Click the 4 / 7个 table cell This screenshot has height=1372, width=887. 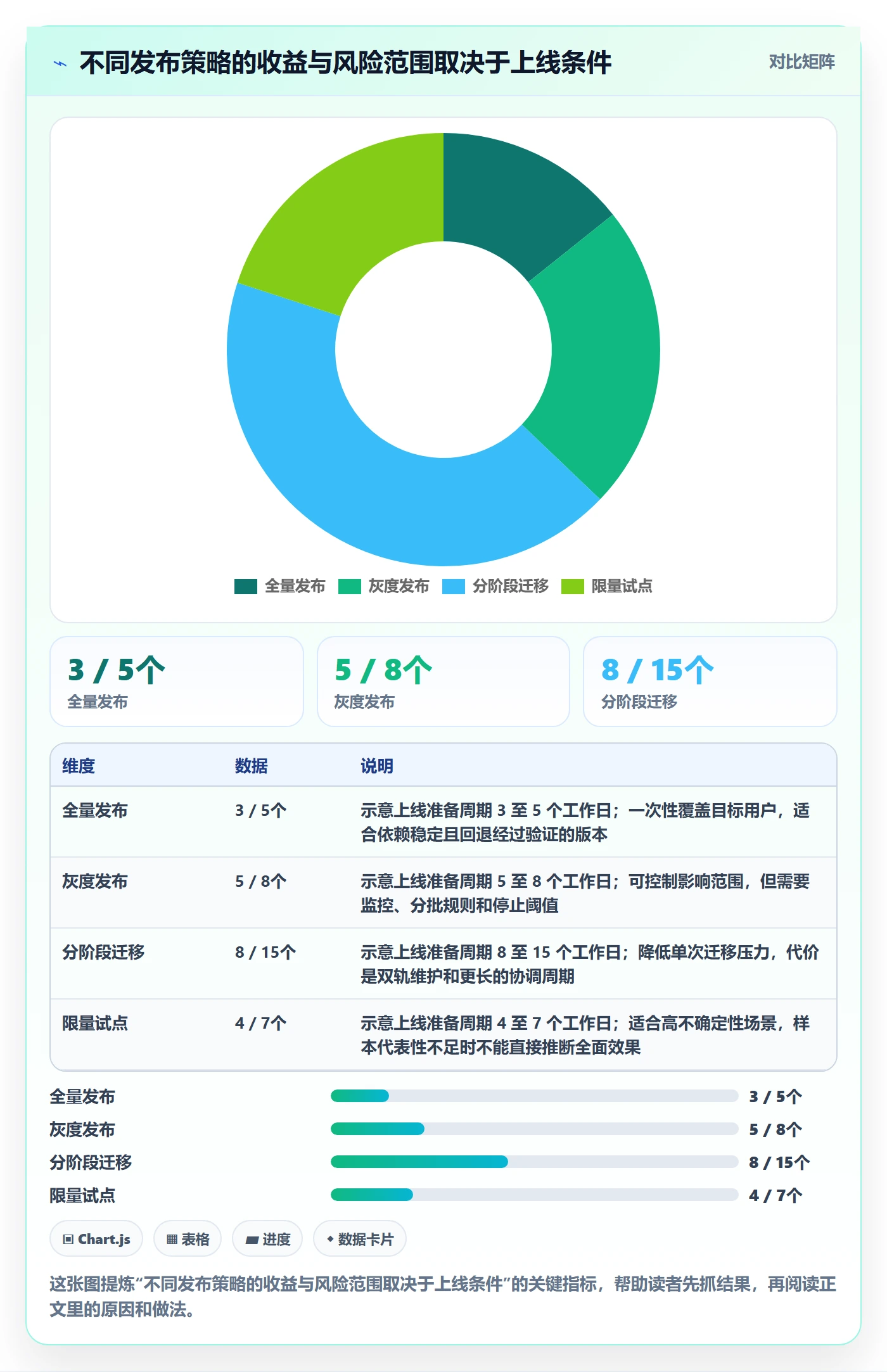click(261, 1023)
